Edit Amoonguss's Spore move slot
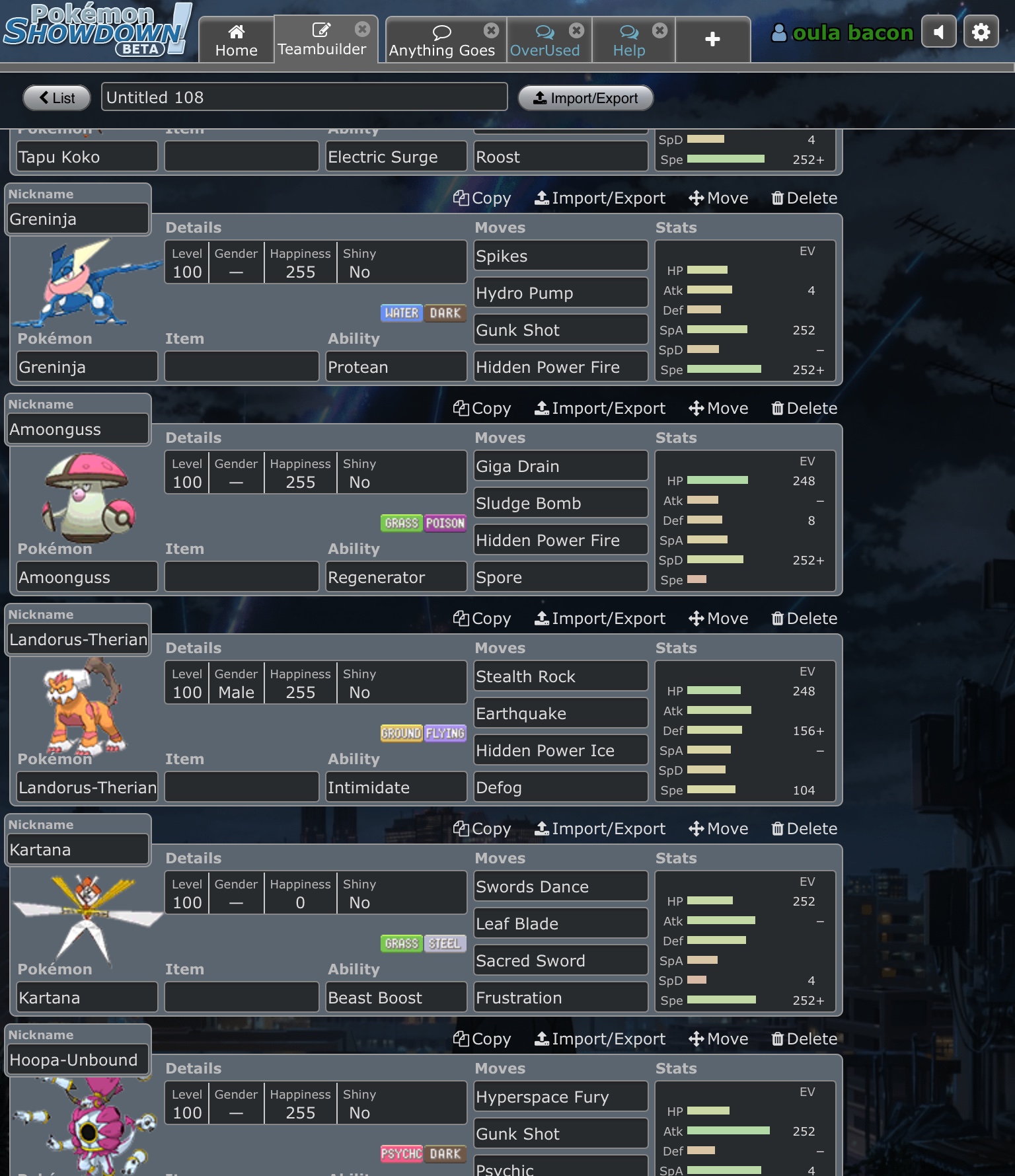Viewport: 1015px width, 1176px height. tap(560, 577)
